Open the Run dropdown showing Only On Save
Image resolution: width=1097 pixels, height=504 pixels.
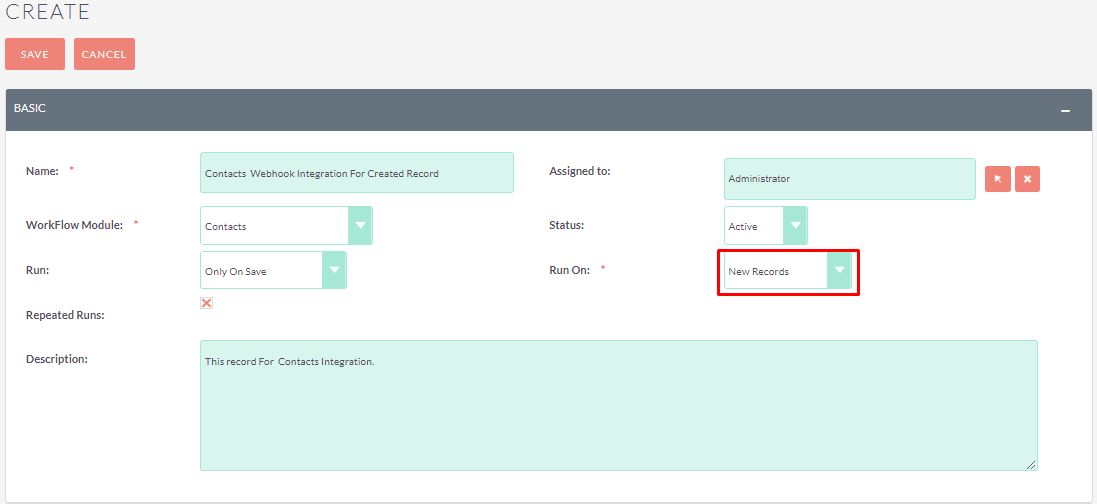coord(273,270)
